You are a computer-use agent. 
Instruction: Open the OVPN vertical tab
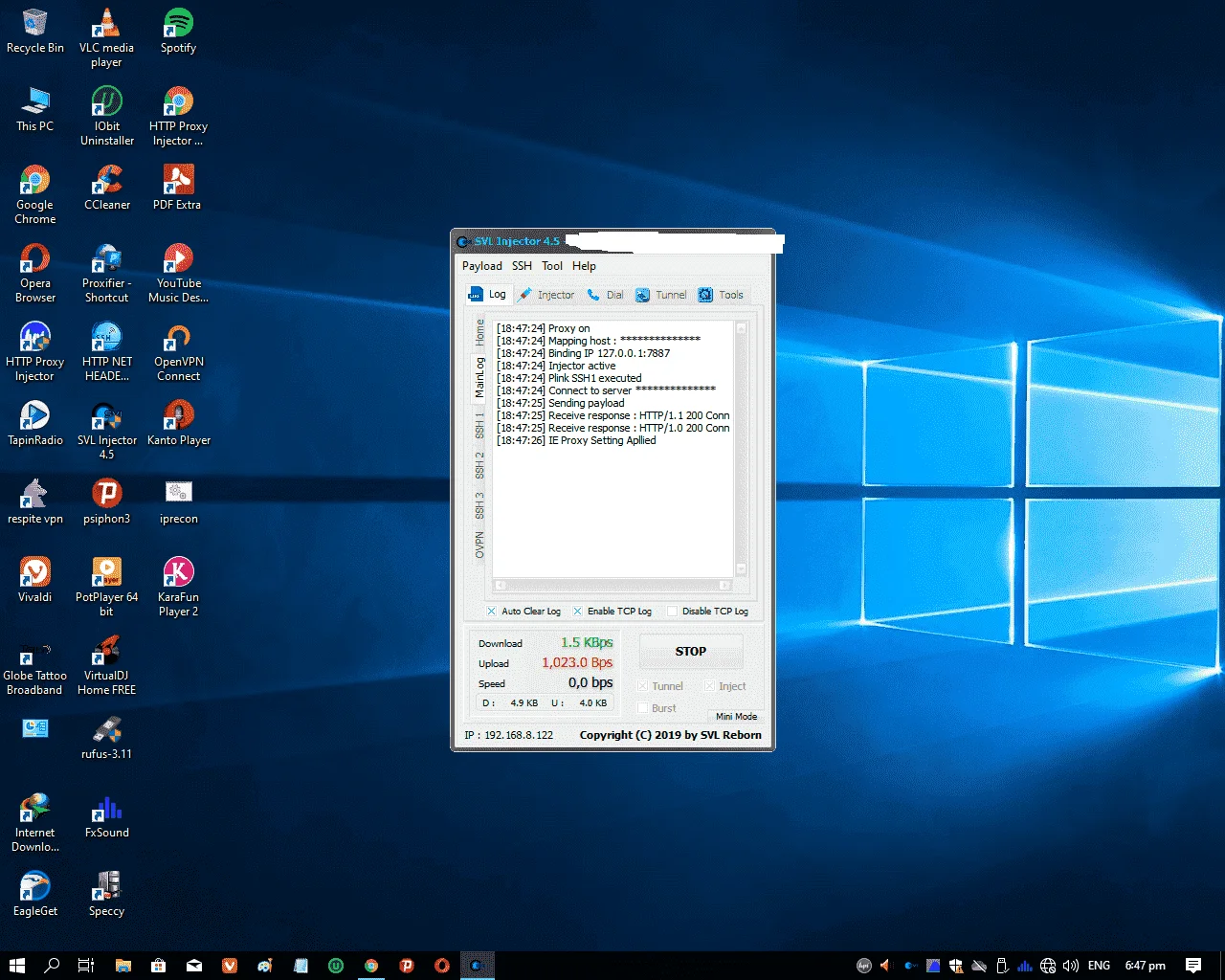click(479, 546)
